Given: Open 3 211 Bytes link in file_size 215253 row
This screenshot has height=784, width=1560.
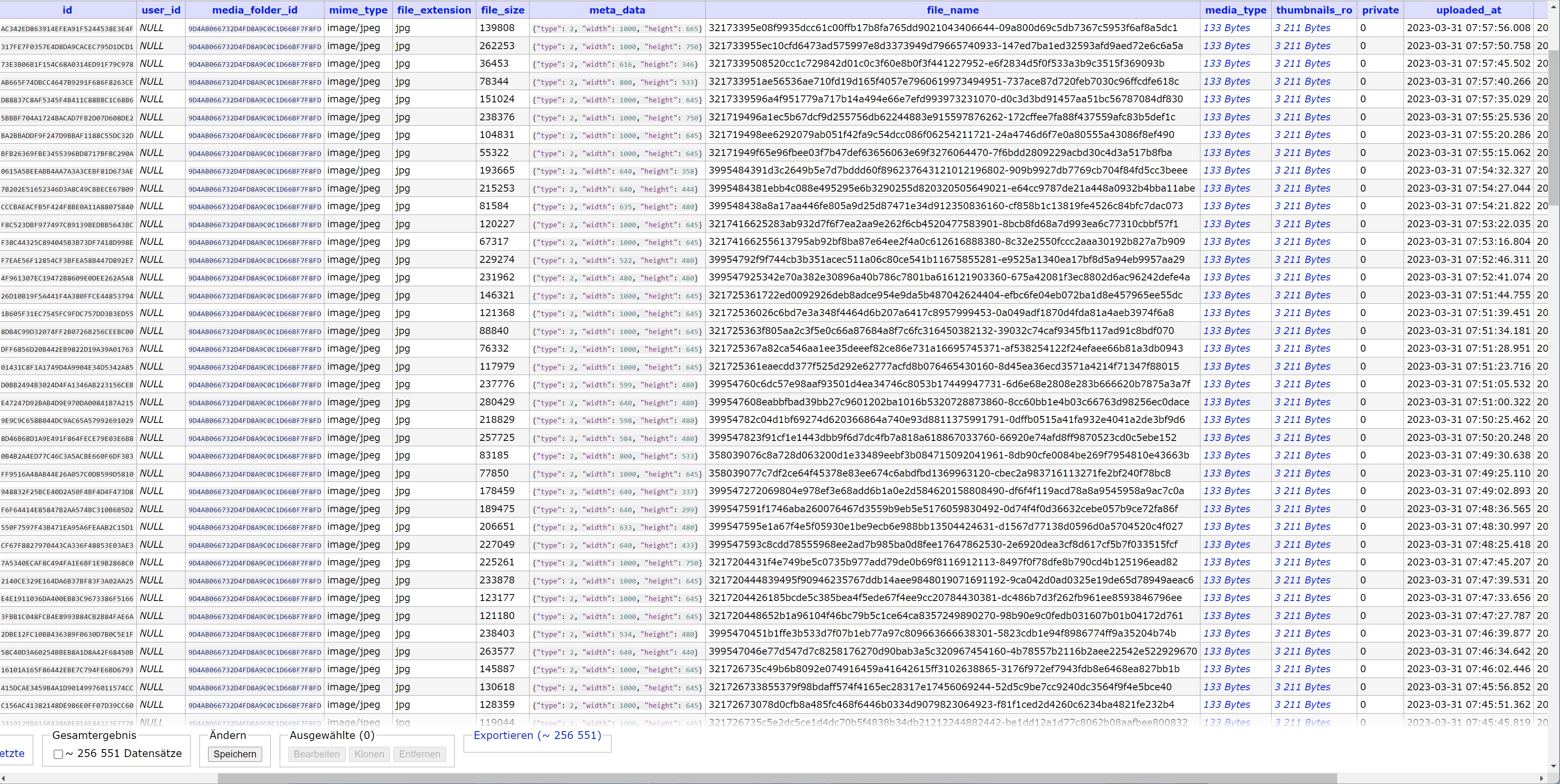Looking at the screenshot, I should [x=1303, y=188].
